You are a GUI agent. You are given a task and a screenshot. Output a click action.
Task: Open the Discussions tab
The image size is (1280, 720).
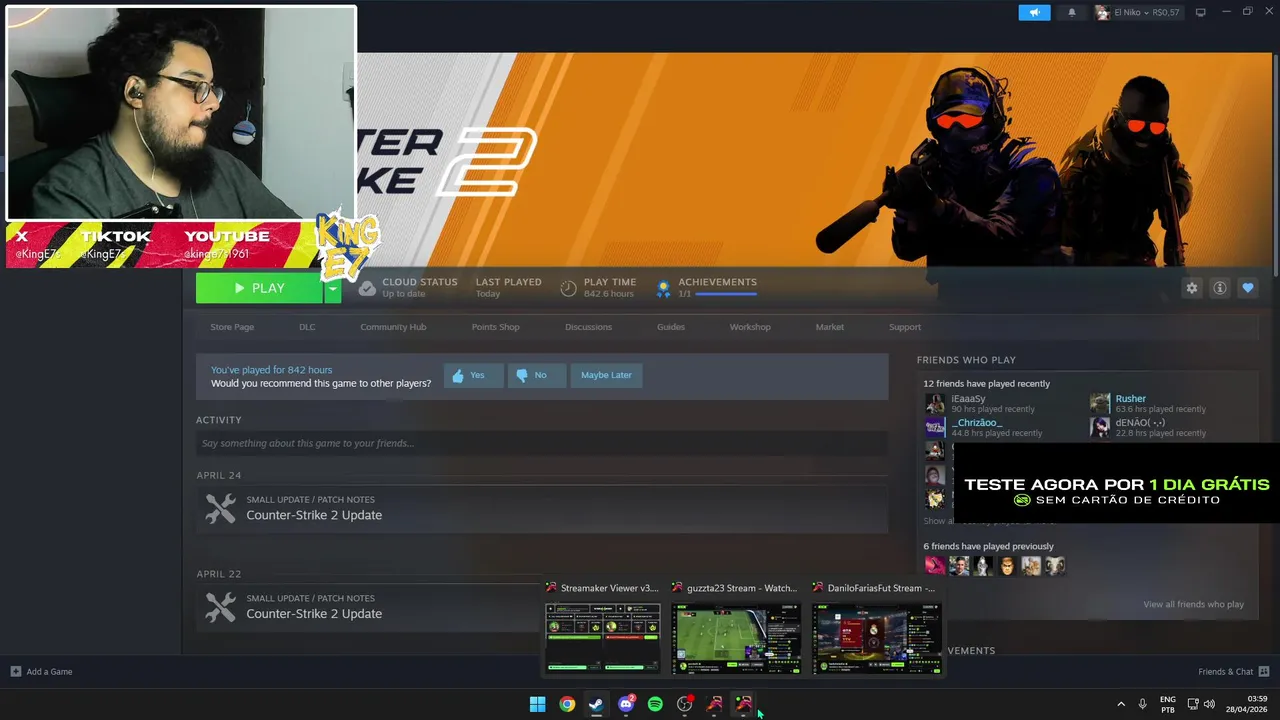click(588, 327)
